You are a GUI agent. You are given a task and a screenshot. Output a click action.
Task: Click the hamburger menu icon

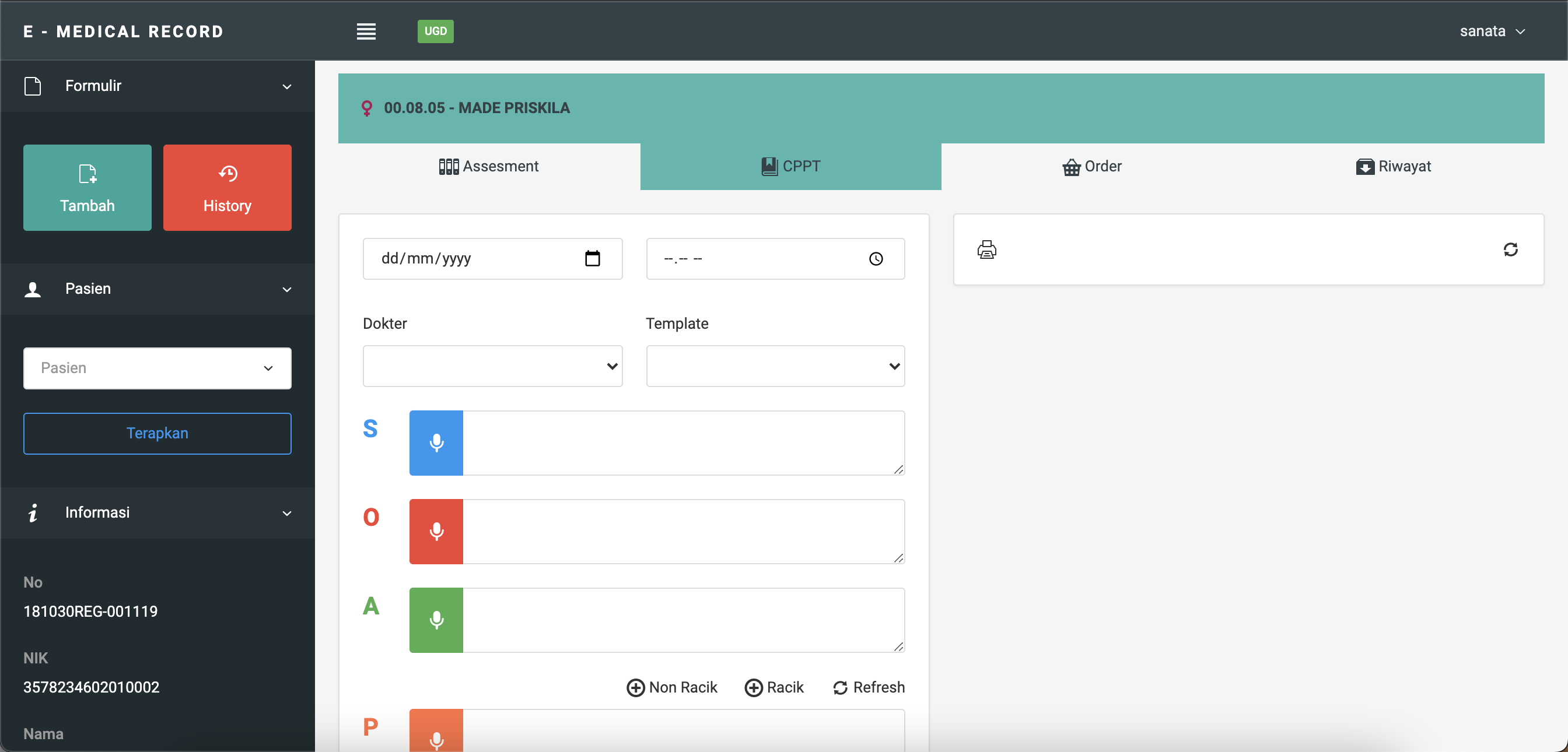click(366, 31)
